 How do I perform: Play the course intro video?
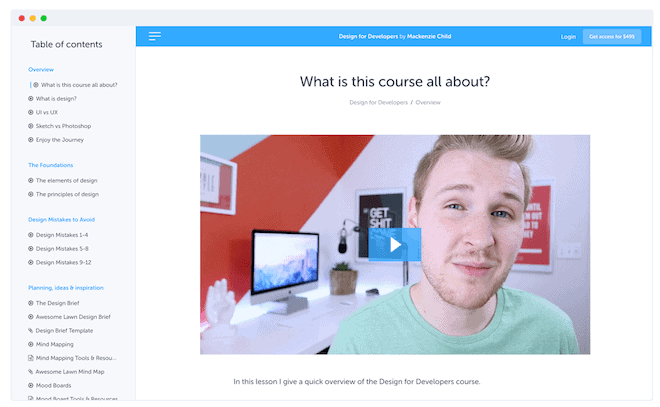click(394, 245)
